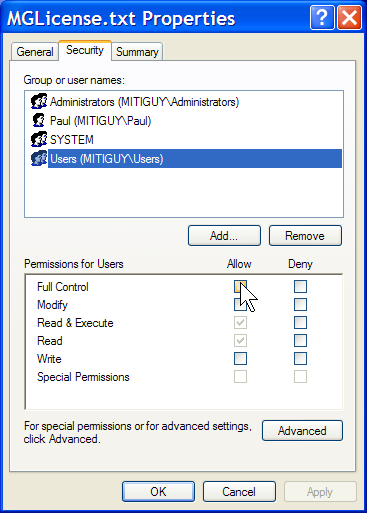Check Deny for Read & Execute
Screen dimensions: 367x513
pos(300,323)
